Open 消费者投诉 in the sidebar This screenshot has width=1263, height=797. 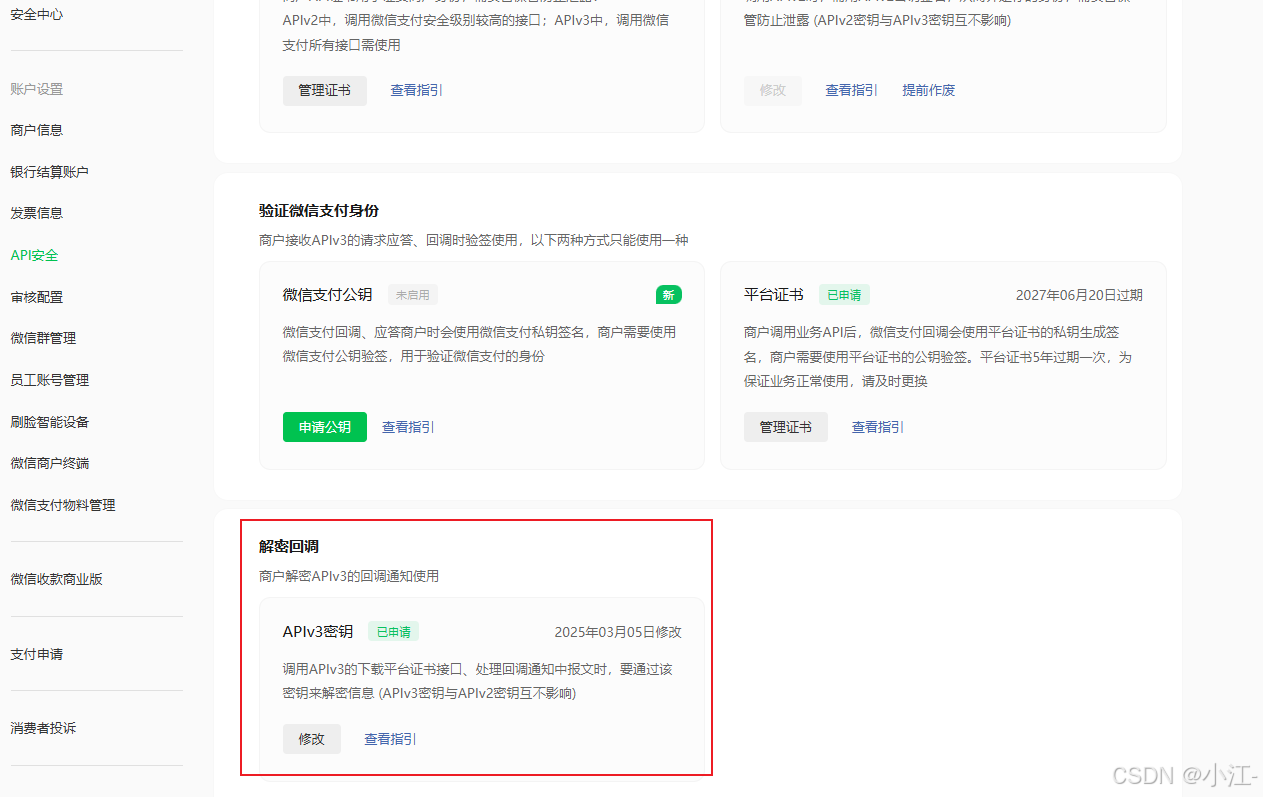click(44, 728)
